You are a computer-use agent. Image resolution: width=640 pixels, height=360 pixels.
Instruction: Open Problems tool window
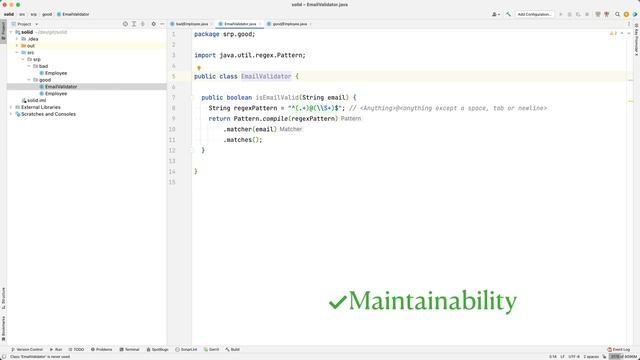[x=101, y=349]
